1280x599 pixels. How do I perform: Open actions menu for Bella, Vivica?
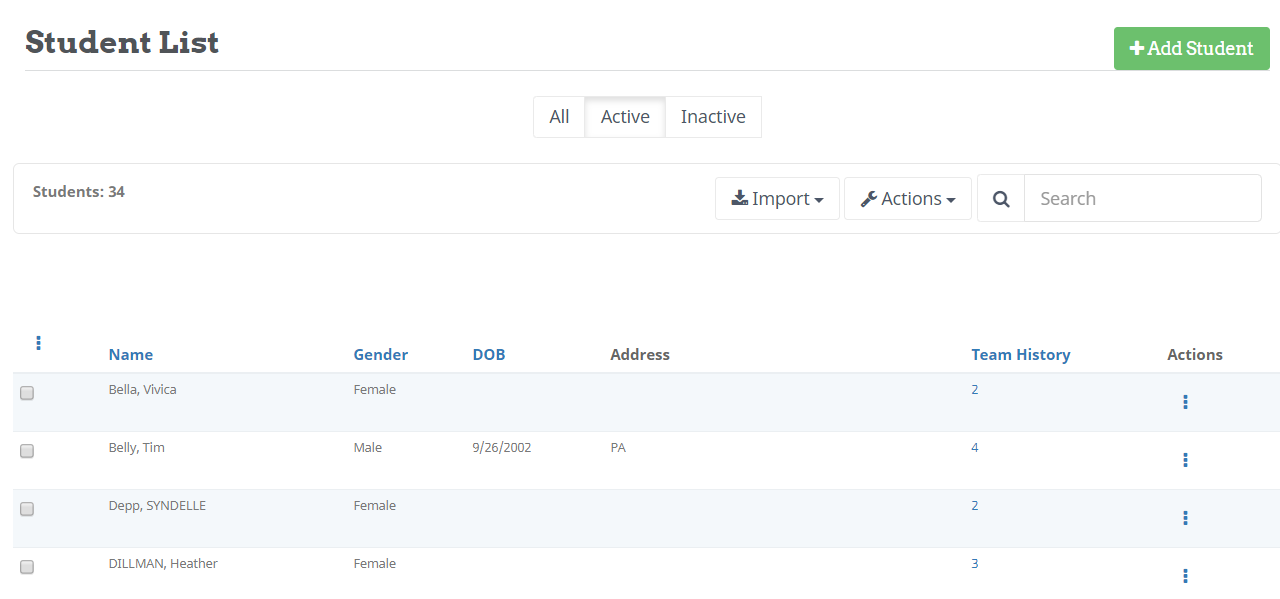pos(1185,402)
